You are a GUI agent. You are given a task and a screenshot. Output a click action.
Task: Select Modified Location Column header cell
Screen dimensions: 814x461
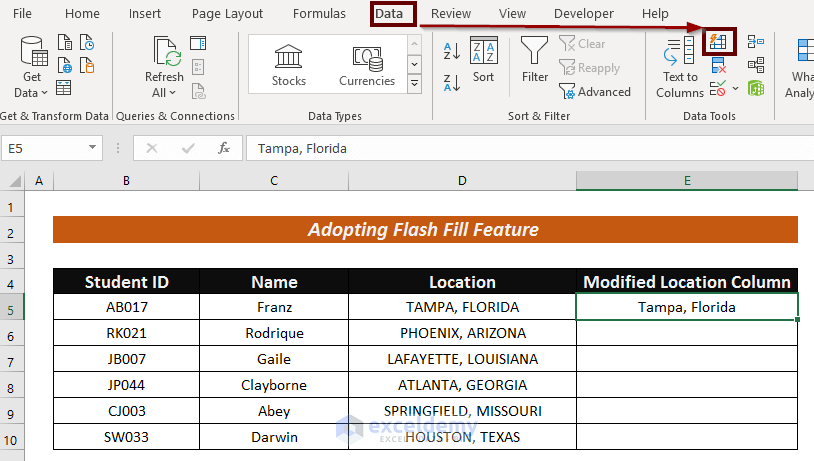click(687, 281)
